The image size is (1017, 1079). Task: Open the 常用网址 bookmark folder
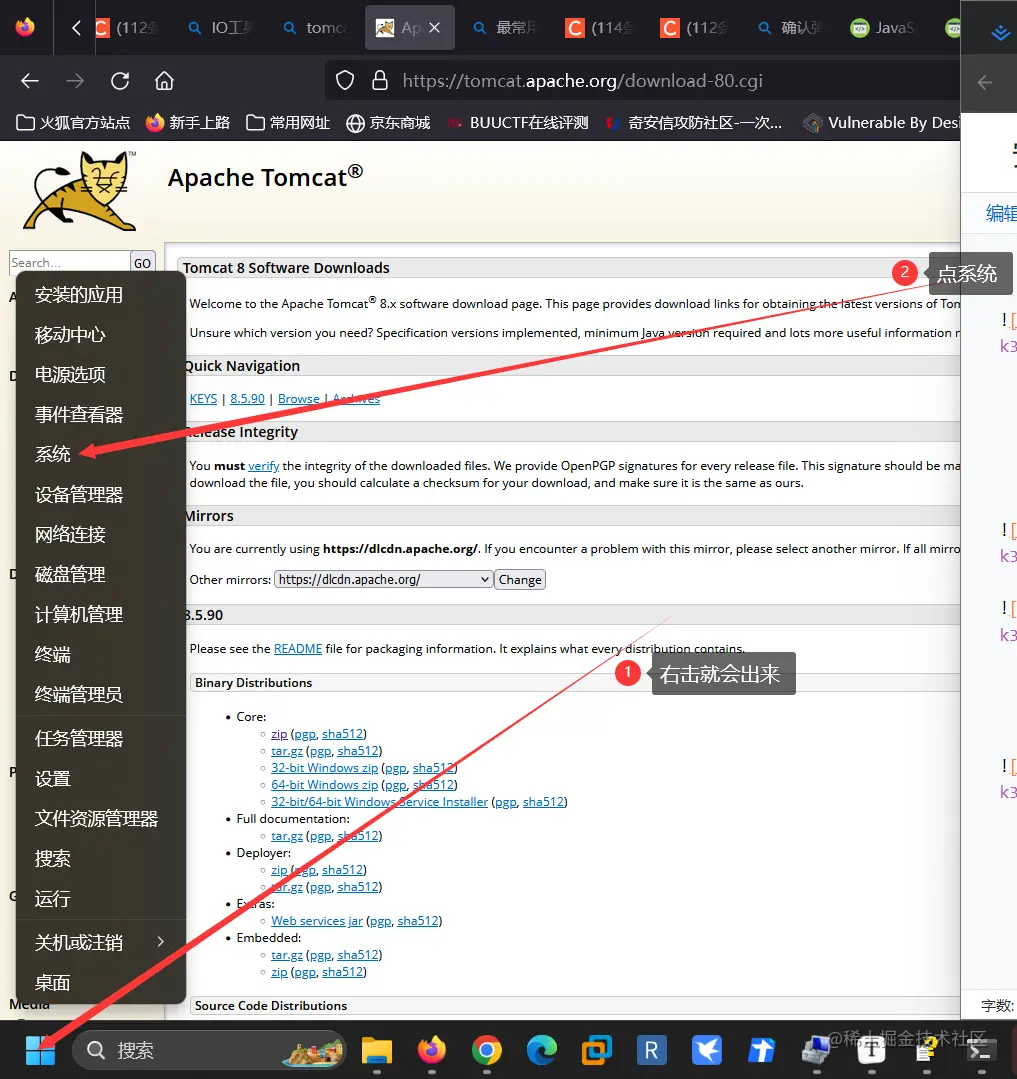tap(288, 122)
